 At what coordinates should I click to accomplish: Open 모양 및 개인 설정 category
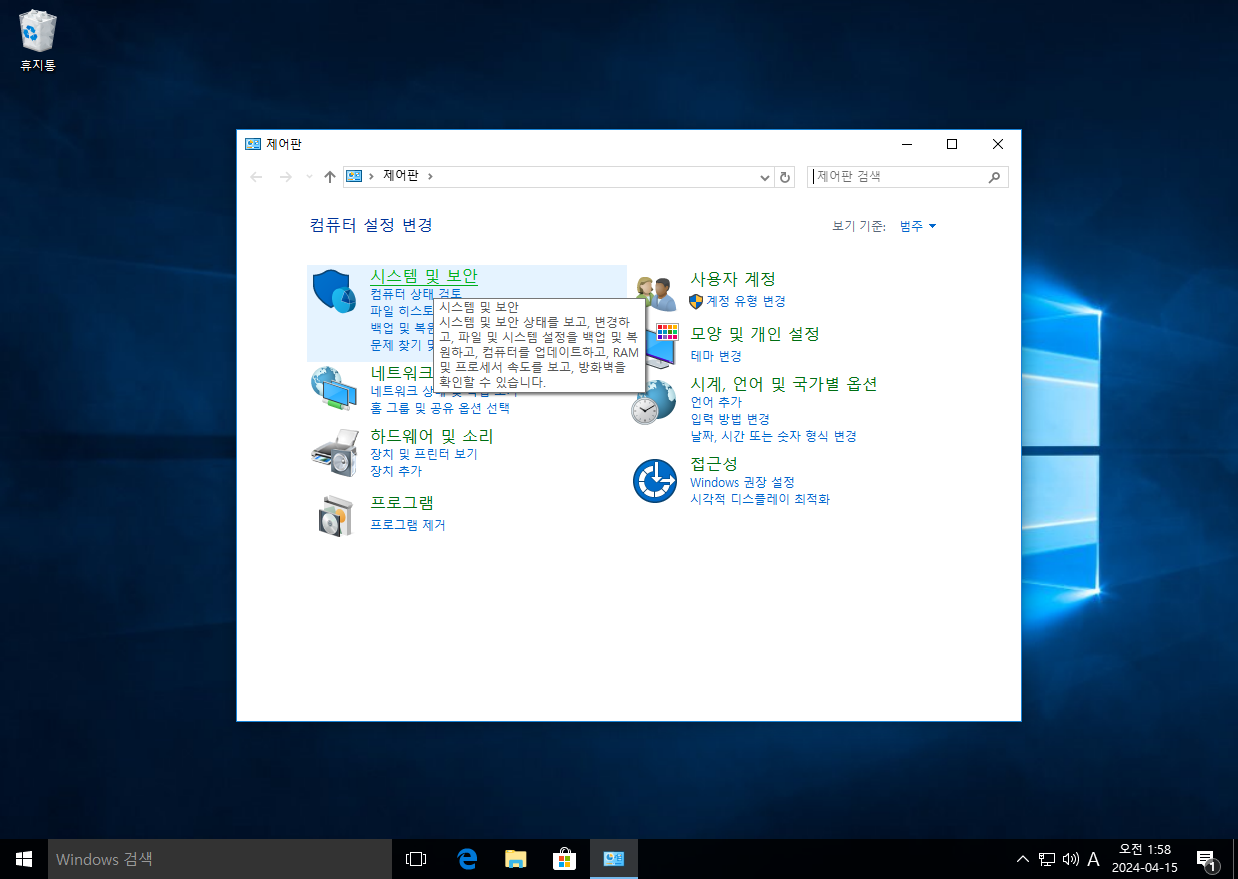(755, 333)
